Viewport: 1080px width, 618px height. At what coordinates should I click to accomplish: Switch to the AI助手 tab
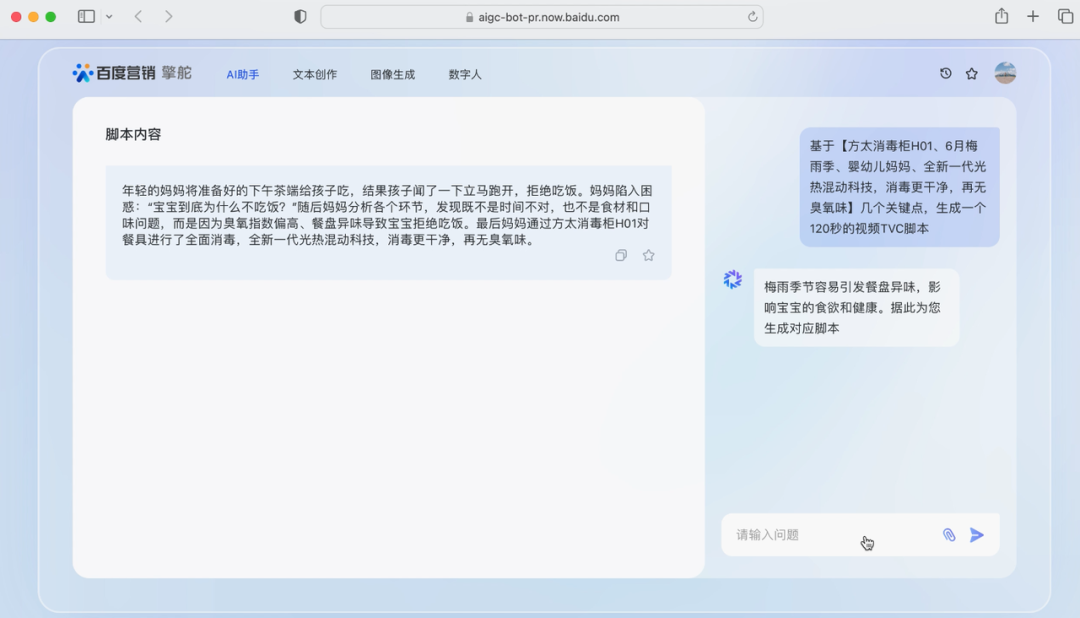[x=242, y=75]
